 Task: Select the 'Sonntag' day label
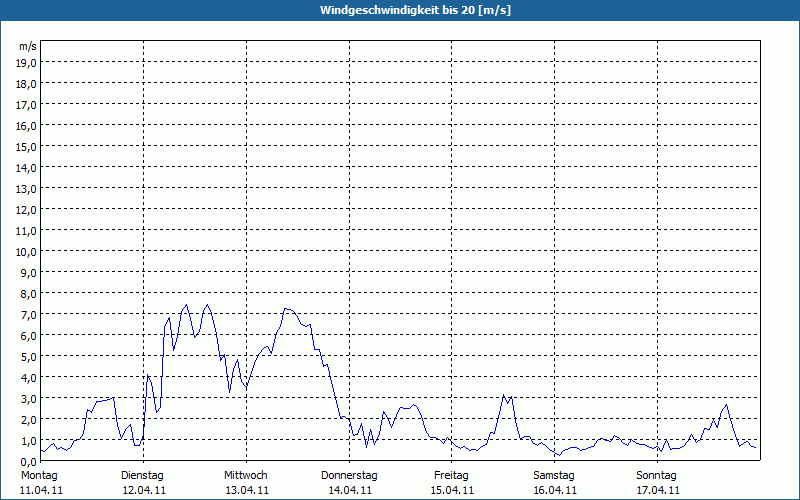pyautogui.click(x=656, y=476)
